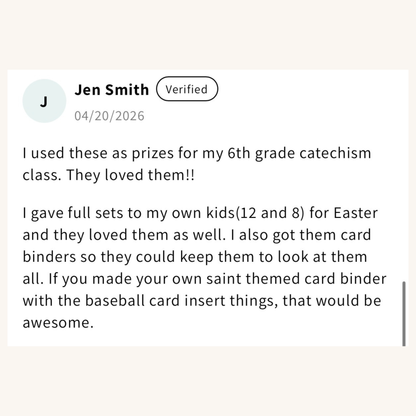Click the word "baseball" in the review
Screen dimensions: 416x416
[x=114, y=301]
